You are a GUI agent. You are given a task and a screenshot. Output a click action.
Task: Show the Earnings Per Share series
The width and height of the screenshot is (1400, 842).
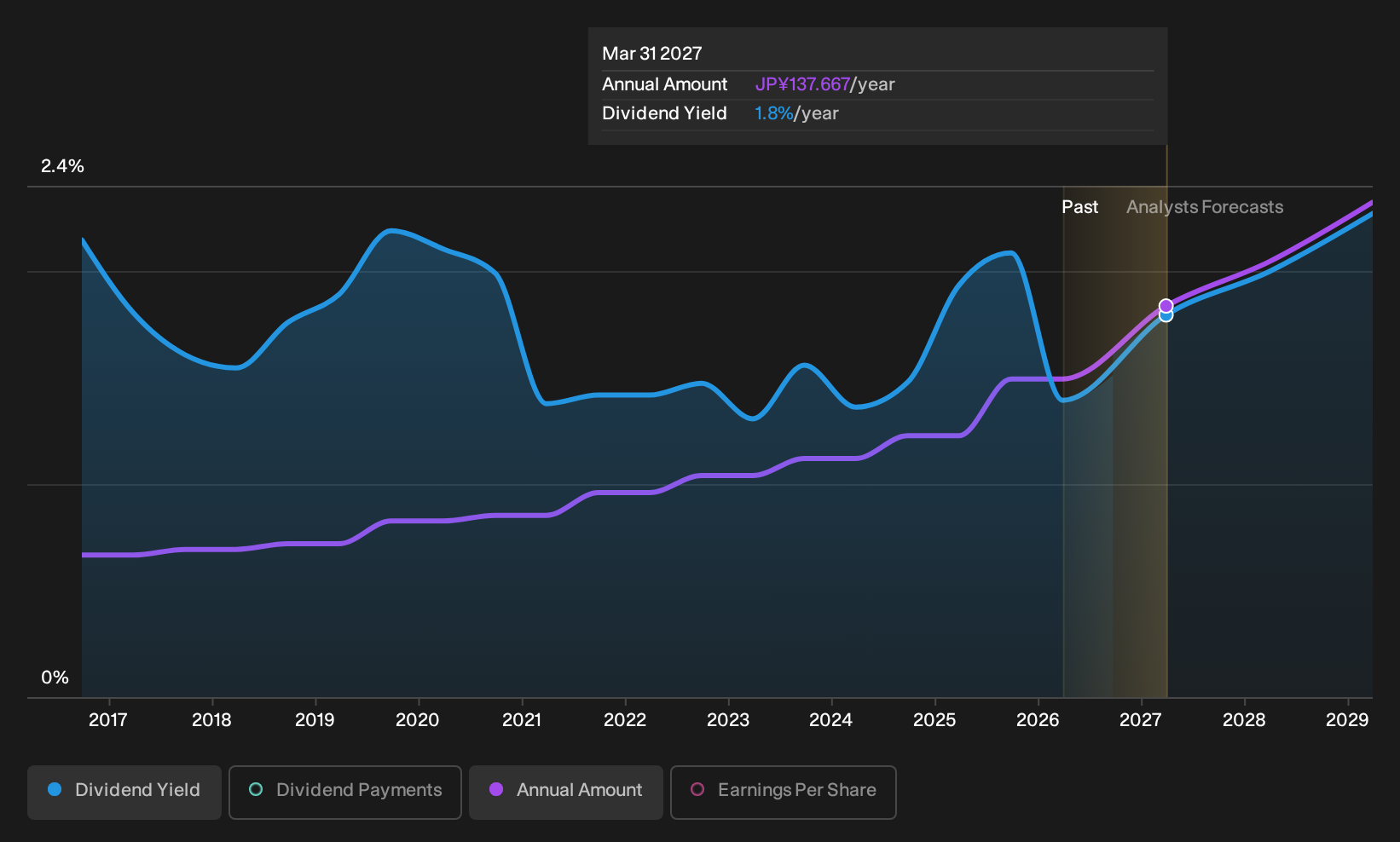point(784,792)
